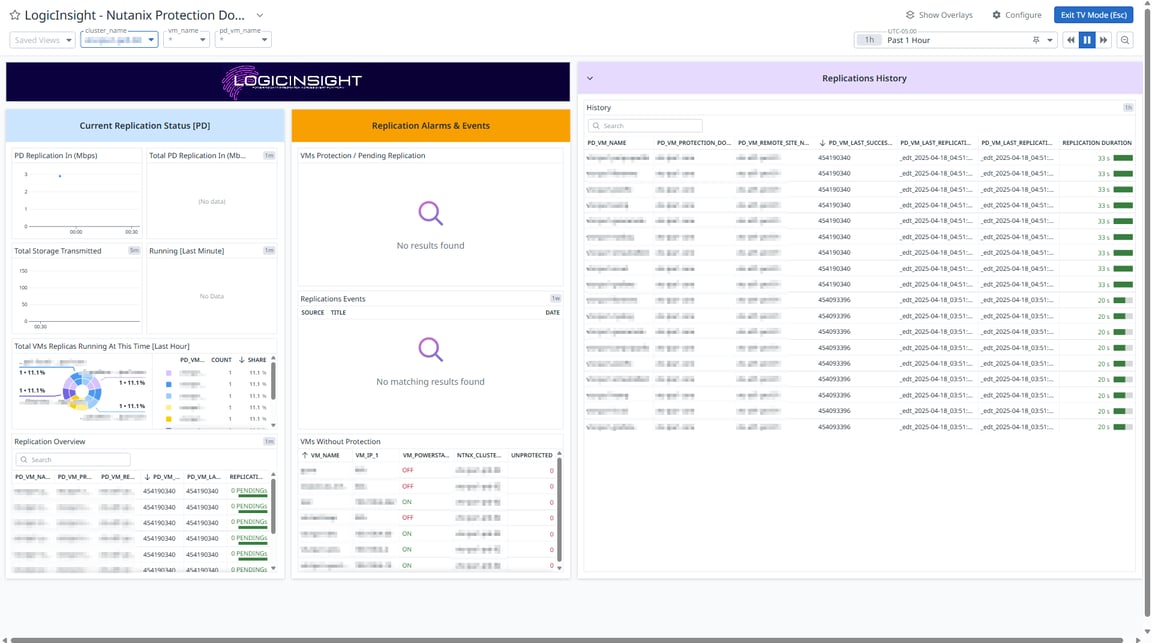
Task: Click the lavender legend color swatch
Action: [168, 373]
